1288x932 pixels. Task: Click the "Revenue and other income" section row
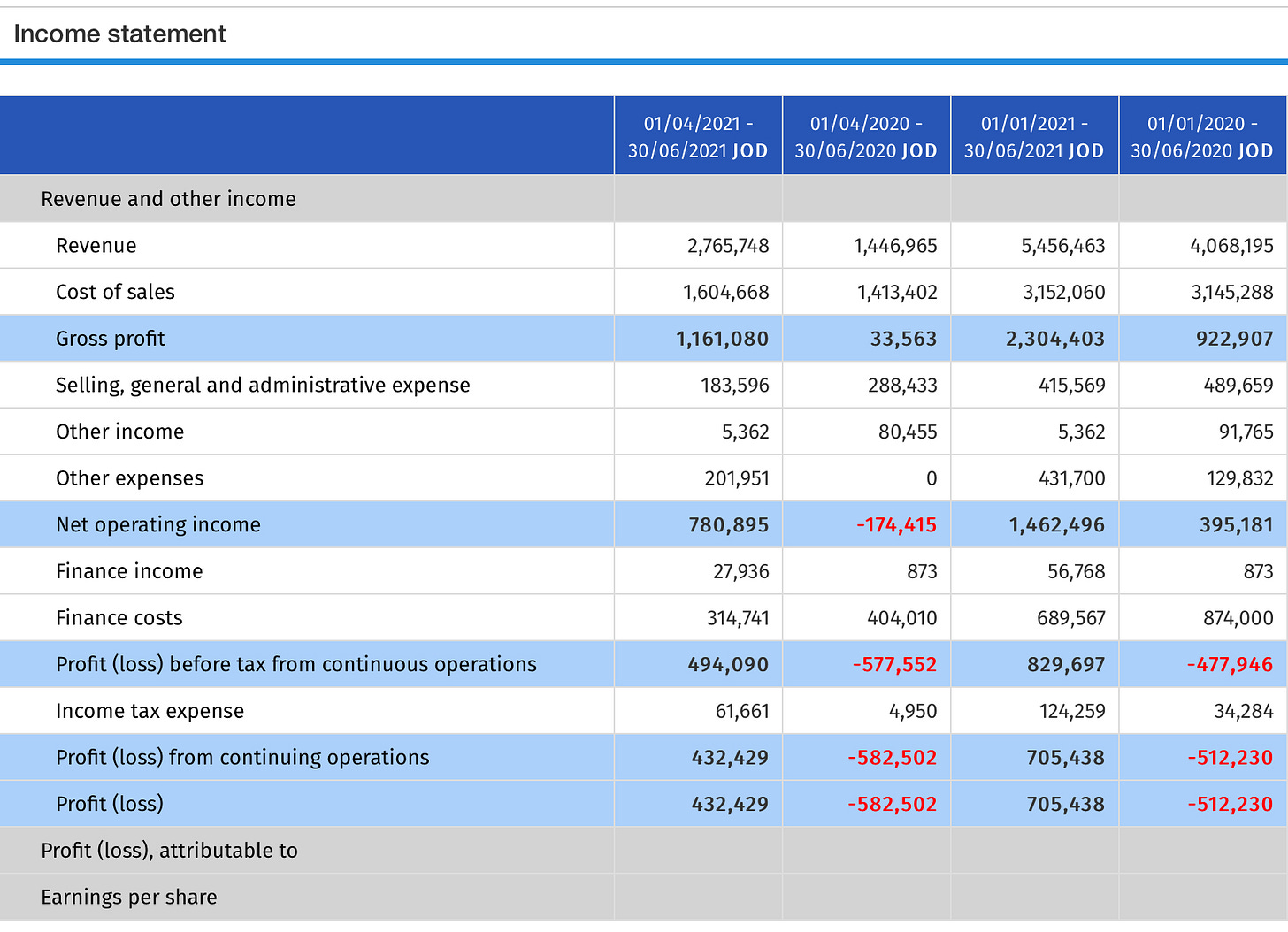[x=644, y=199]
